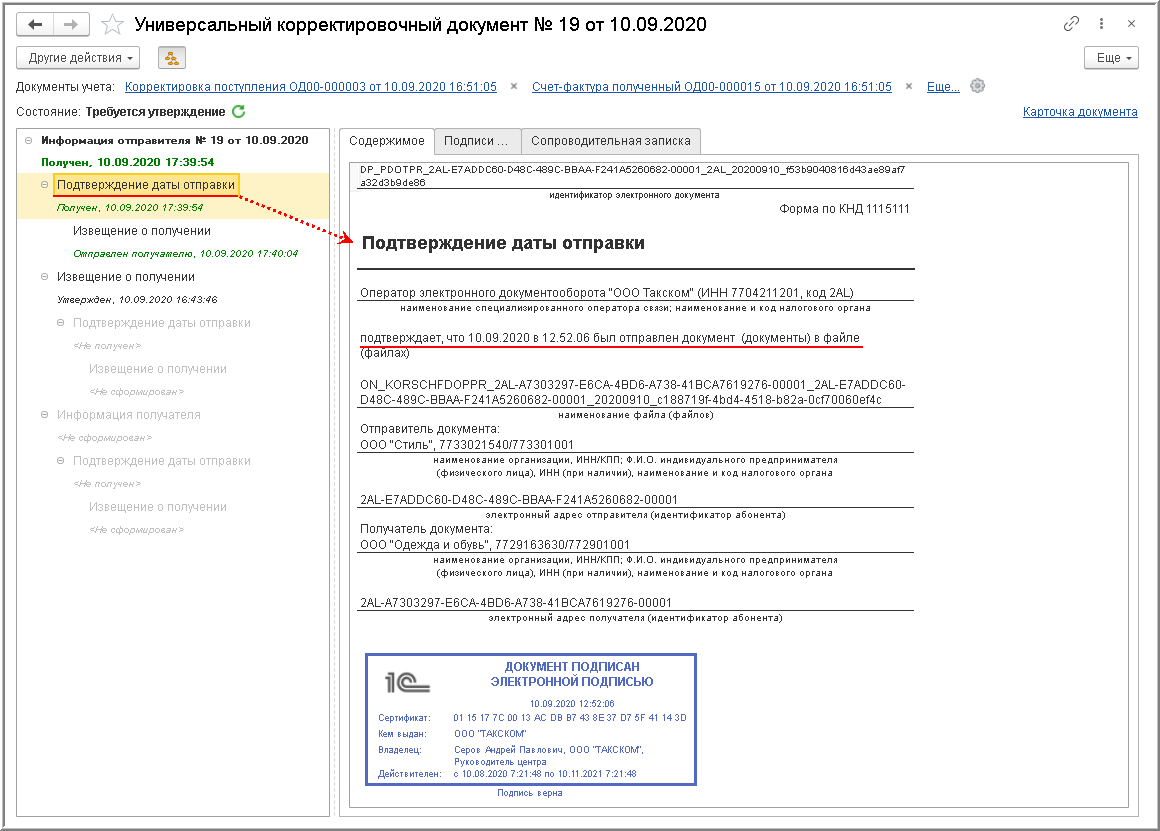The image size is (1160, 831).
Task: Click the refresh status green icon
Action: pos(238,112)
